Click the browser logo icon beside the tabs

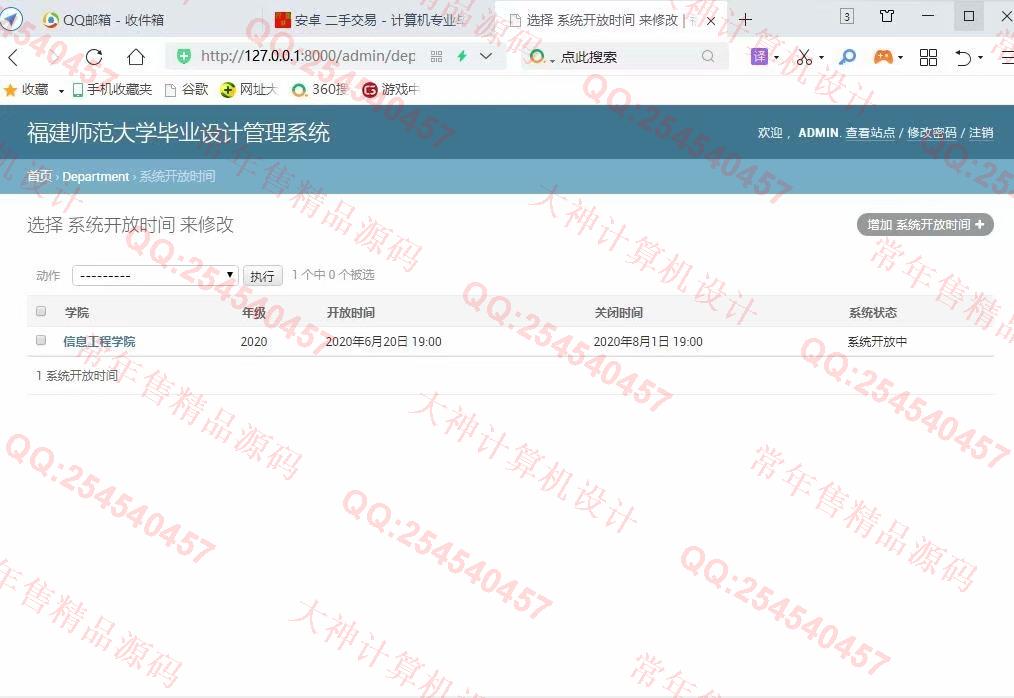click(10, 19)
